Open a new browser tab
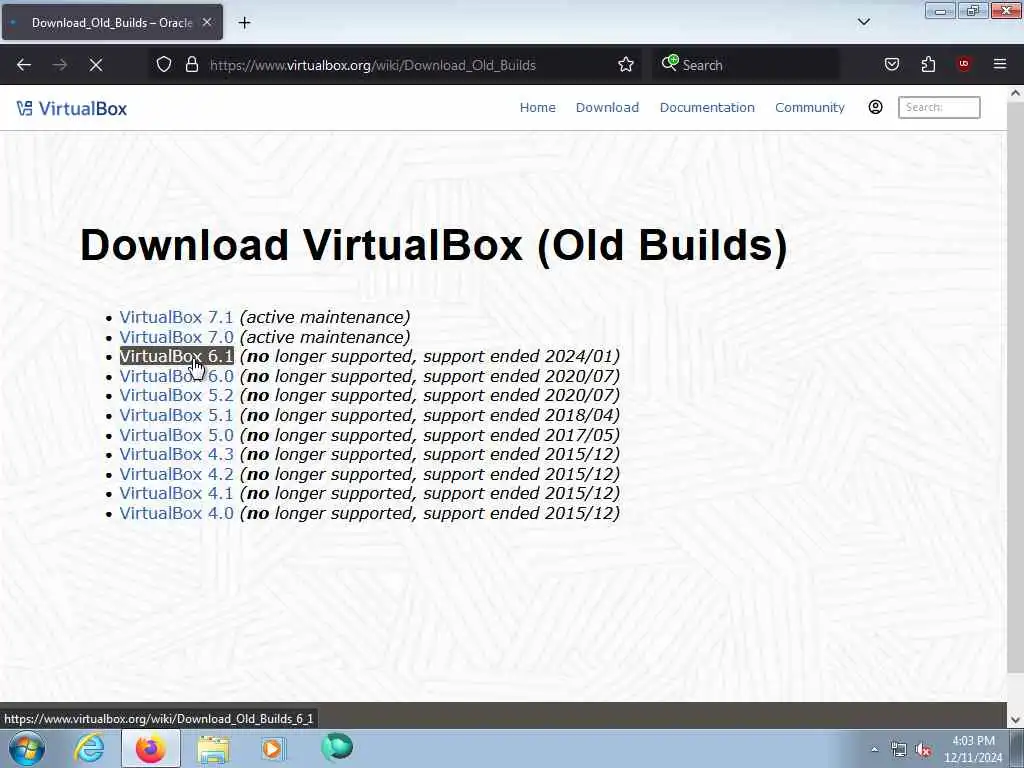The height and width of the screenshot is (768, 1024). pos(244,23)
